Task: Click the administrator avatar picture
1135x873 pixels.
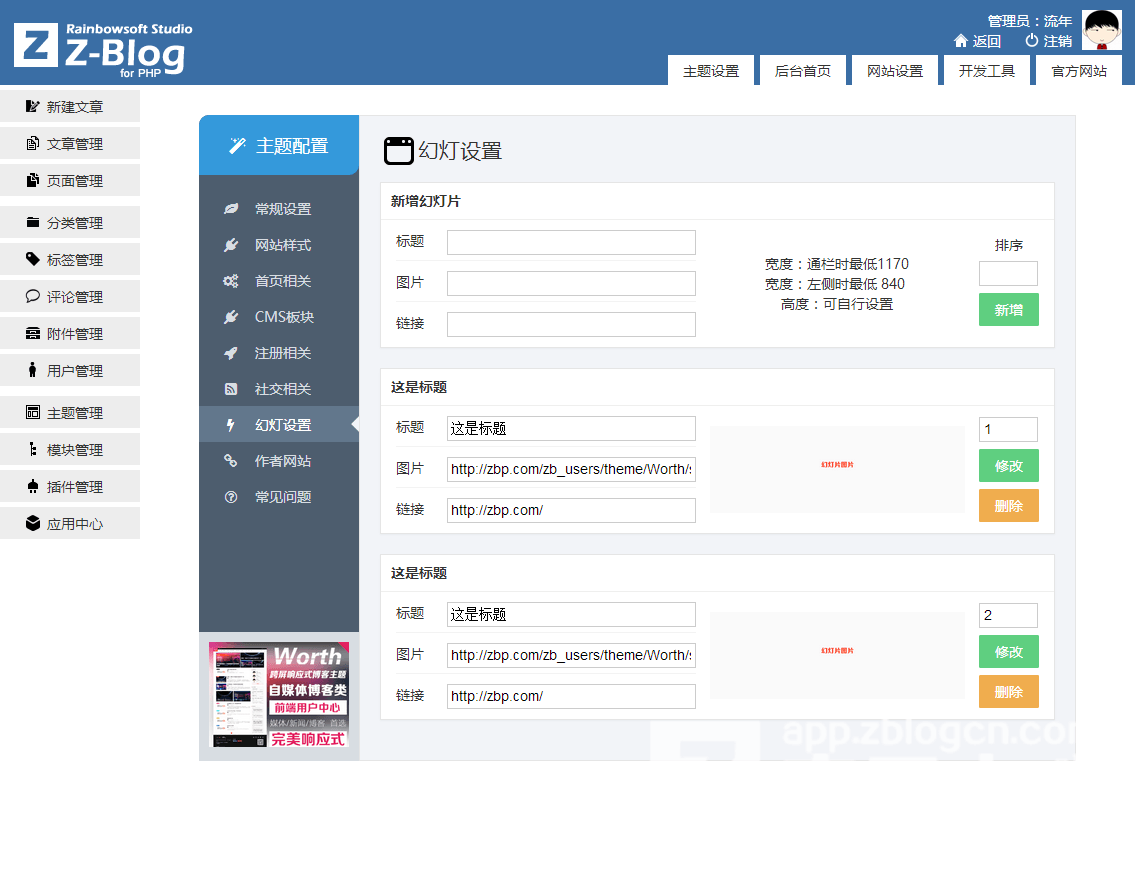Action: click(1102, 30)
